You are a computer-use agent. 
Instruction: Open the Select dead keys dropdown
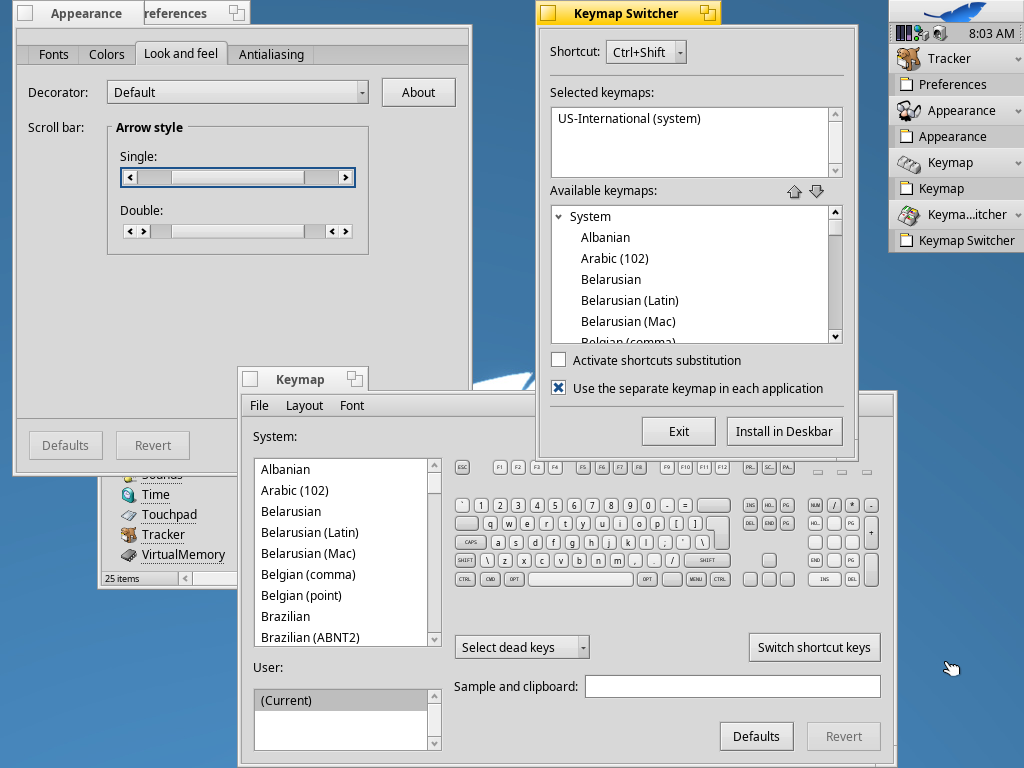[x=522, y=647]
